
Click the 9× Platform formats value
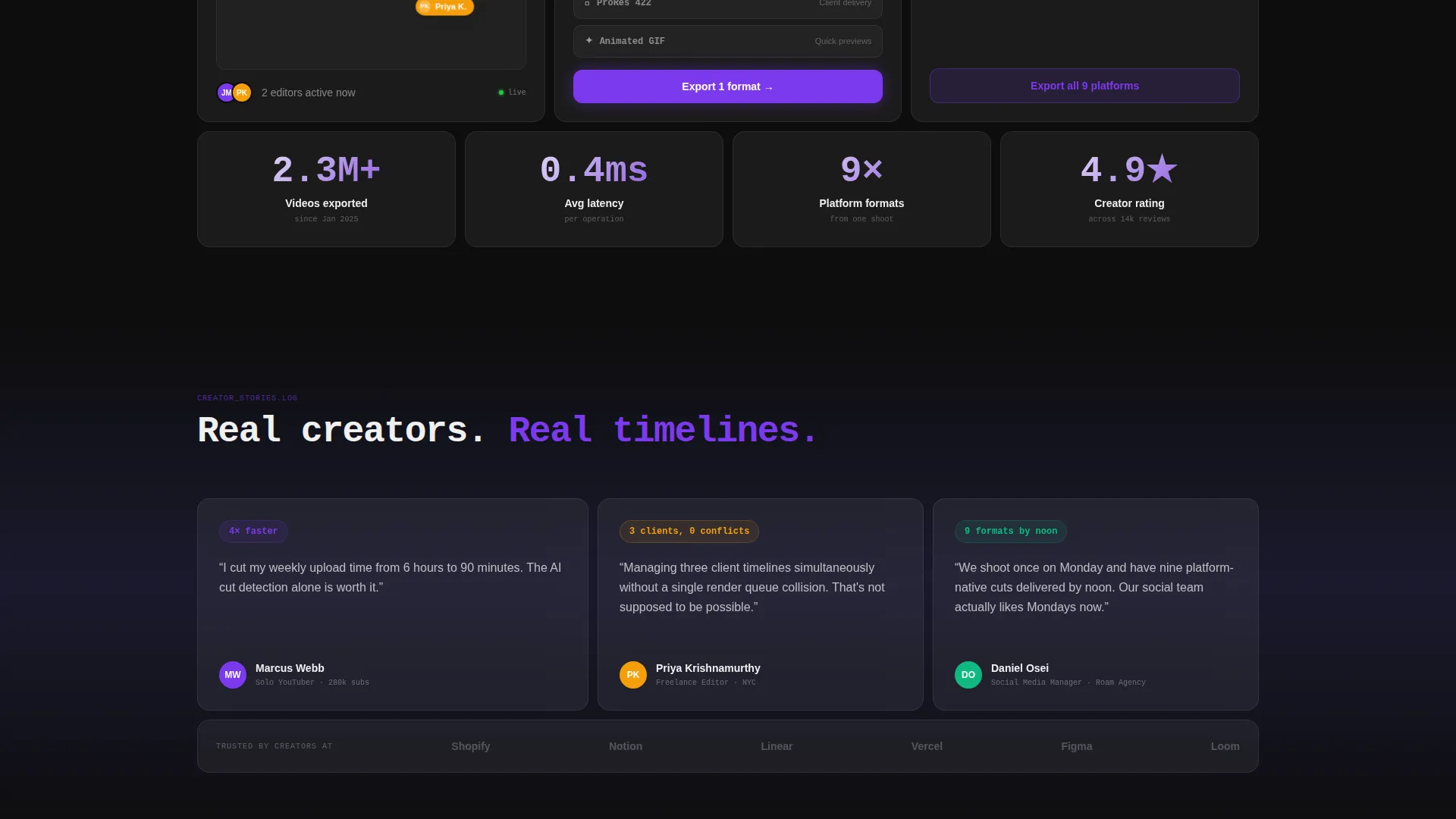click(x=861, y=169)
